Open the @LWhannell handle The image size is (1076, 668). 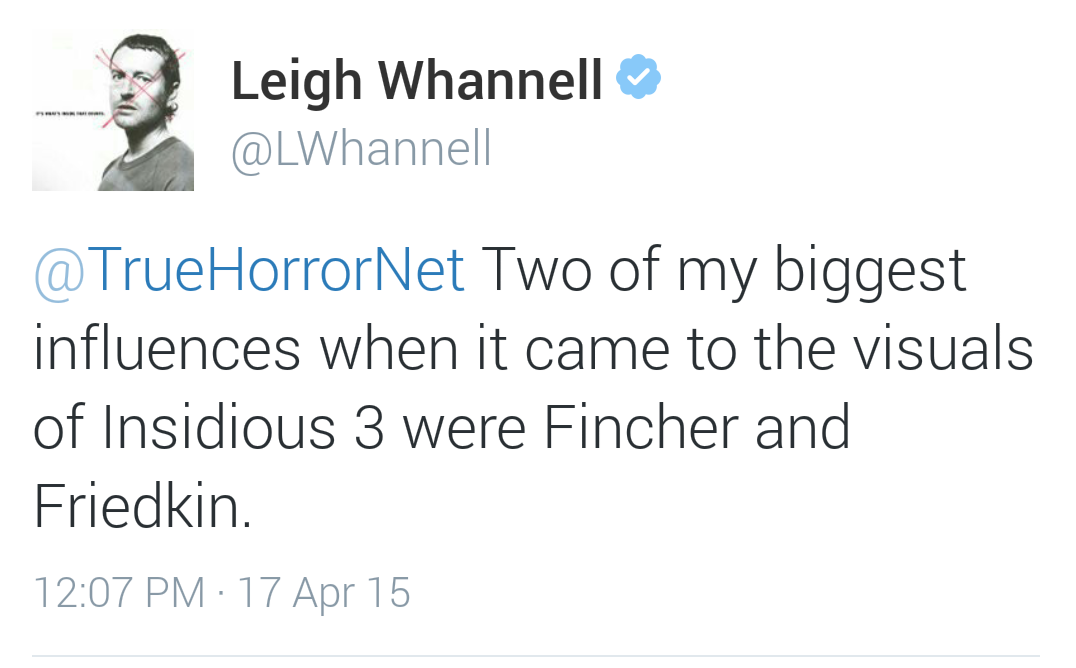pyautogui.click(x=361, y=149)
